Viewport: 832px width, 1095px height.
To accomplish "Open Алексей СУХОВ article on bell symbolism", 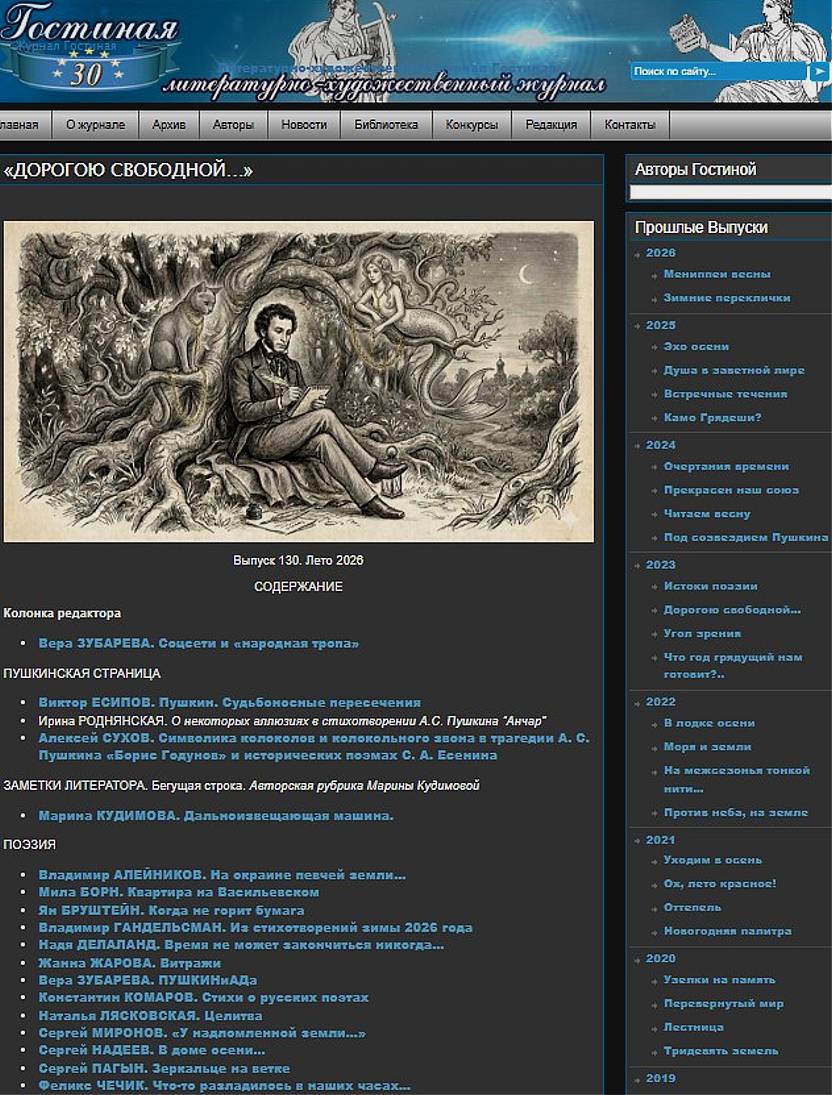I will pyautogui.click(x=314, y=747).
